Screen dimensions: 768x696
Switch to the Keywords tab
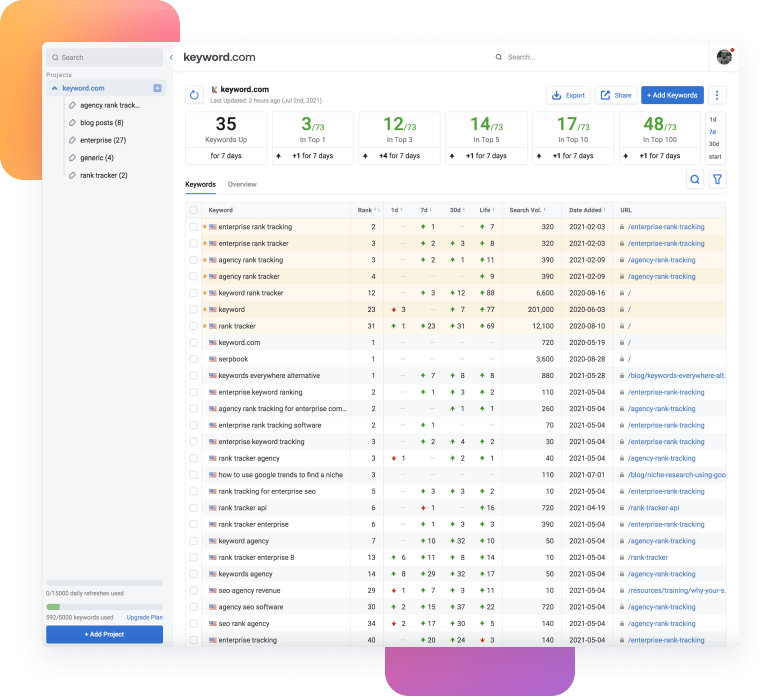pos(200,185)
